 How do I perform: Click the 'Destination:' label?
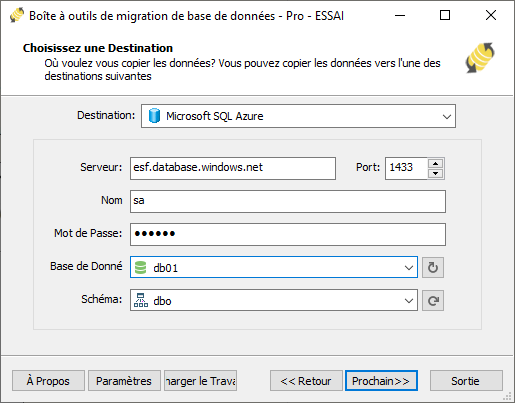pos(106,115)
